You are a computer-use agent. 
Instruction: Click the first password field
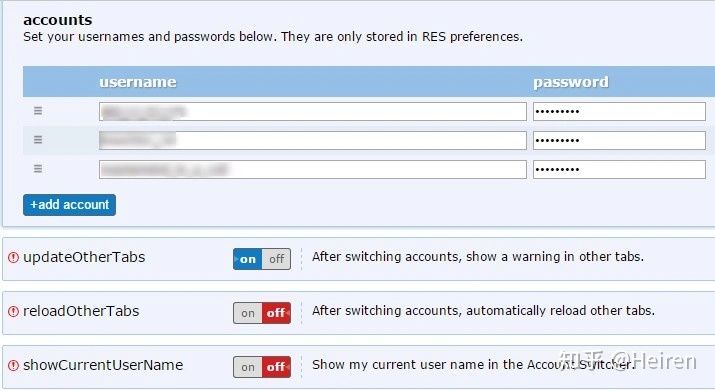(x=619, y=111)
